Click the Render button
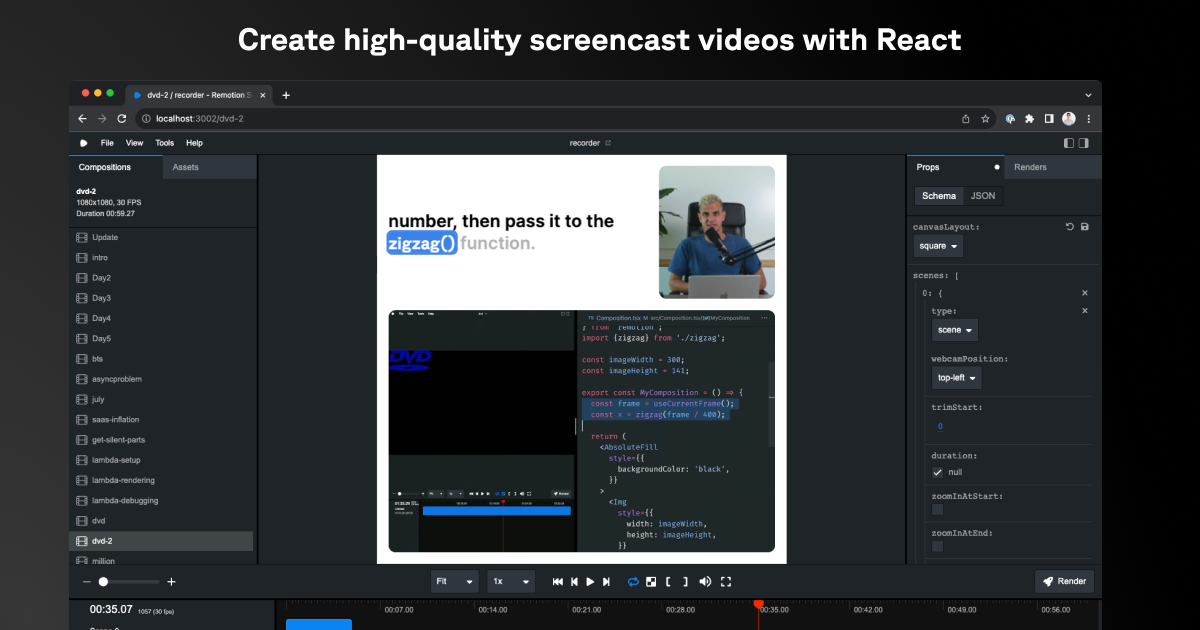Image resolution: width=1200 pixels, height=630 pixels. [1064, 582]
